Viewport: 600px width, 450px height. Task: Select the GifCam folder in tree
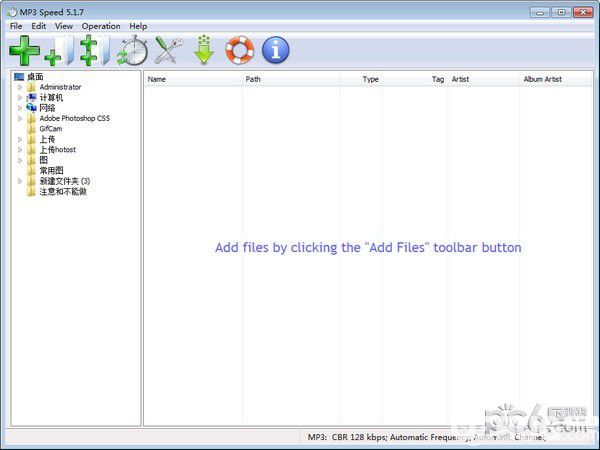[51, 129]
